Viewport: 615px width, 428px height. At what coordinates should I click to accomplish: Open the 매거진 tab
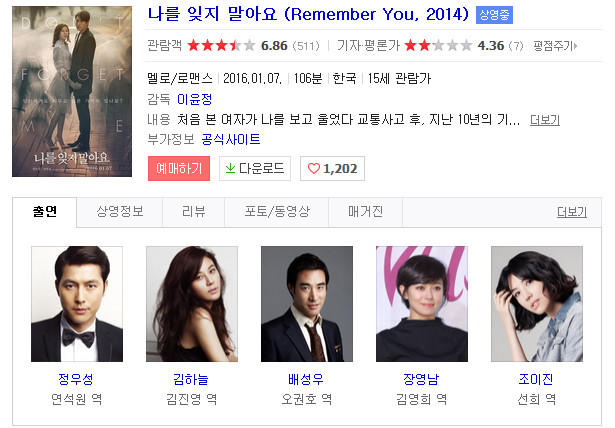(x=366, y=212)
